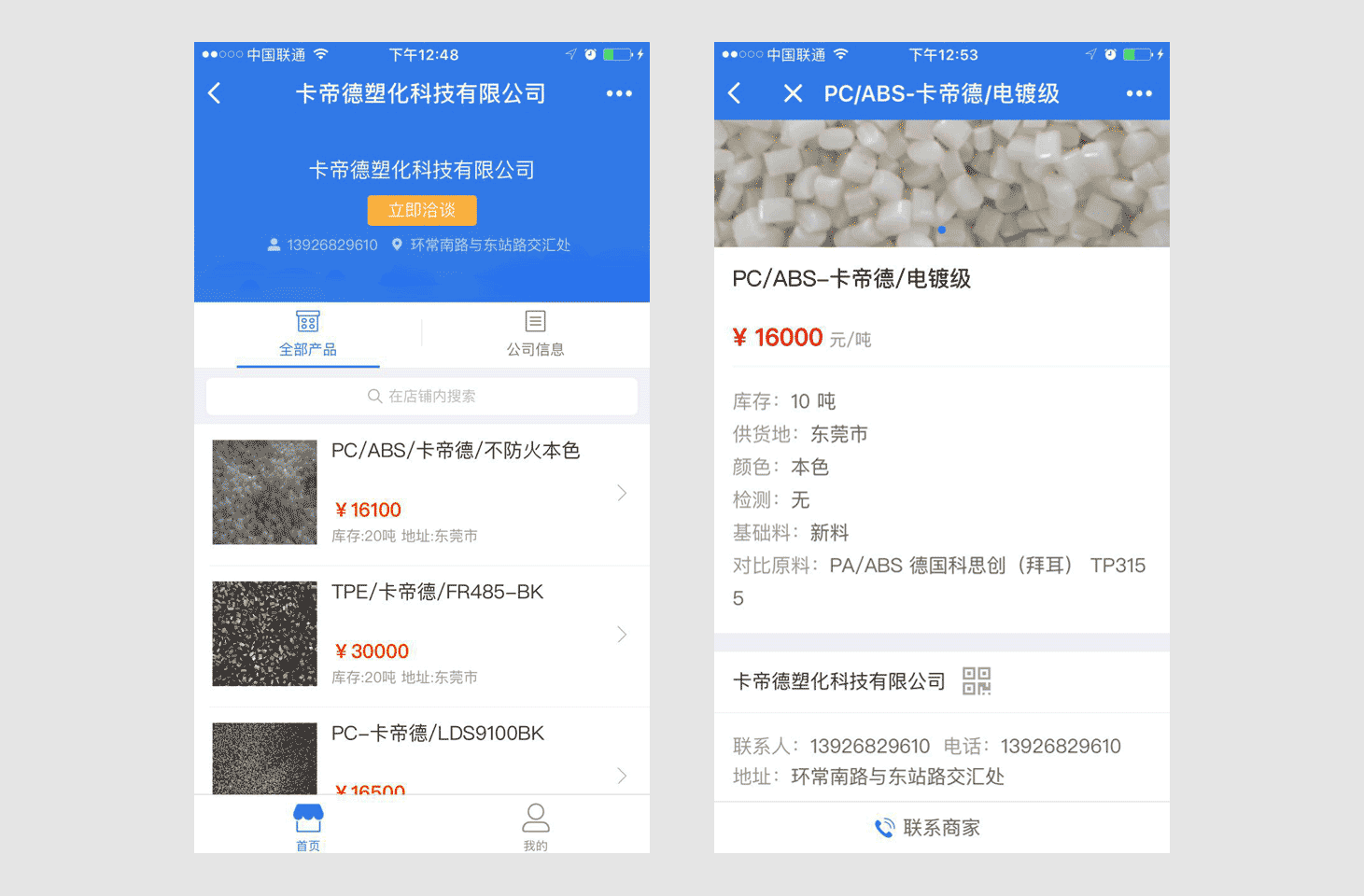
Task: Select the ¥16000 price text
Action: 778,338
